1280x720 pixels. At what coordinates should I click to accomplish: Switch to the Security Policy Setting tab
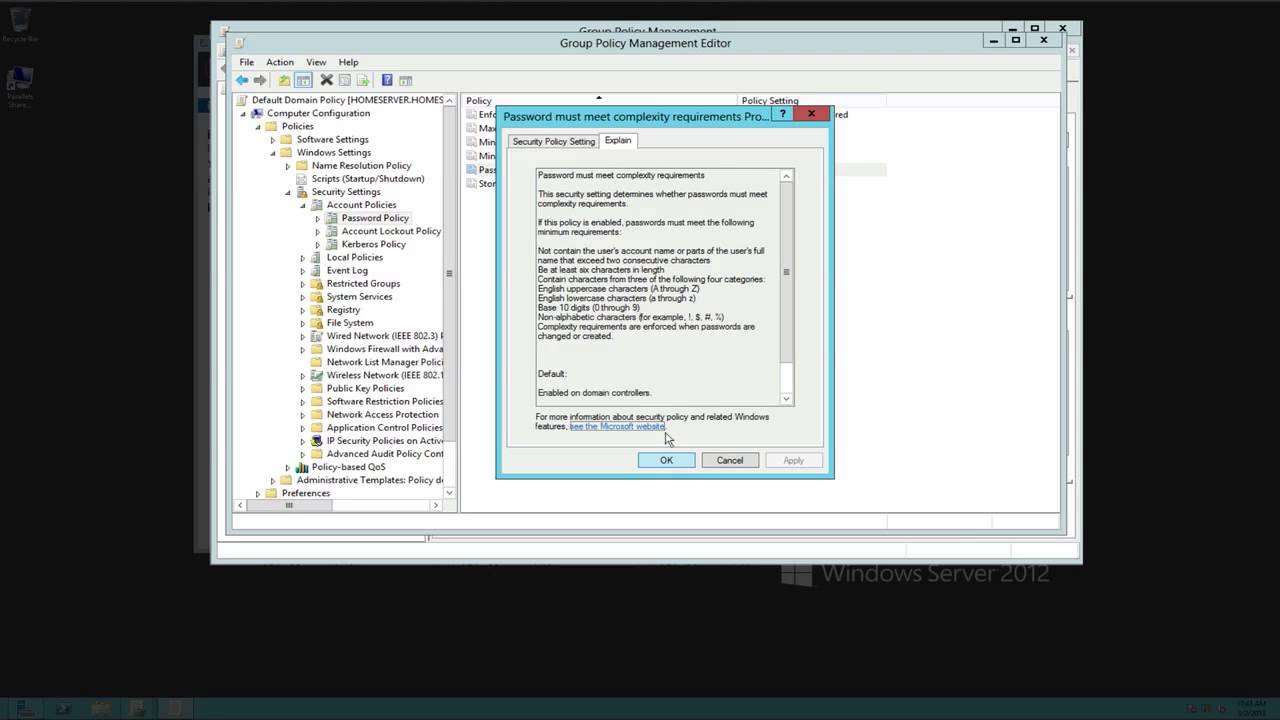click(x=554, y=141)
